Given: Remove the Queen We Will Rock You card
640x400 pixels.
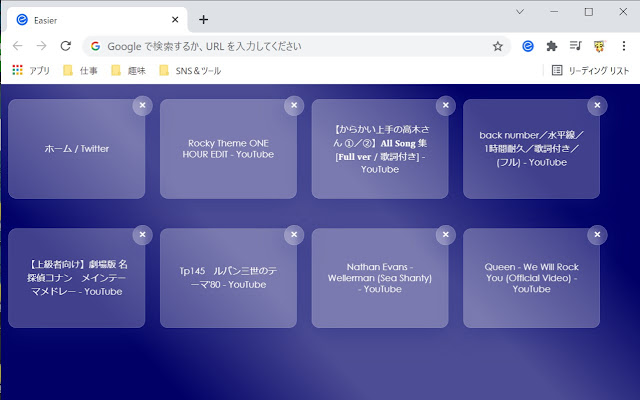Looking at the screenshot, I should (x=597, y=235).
